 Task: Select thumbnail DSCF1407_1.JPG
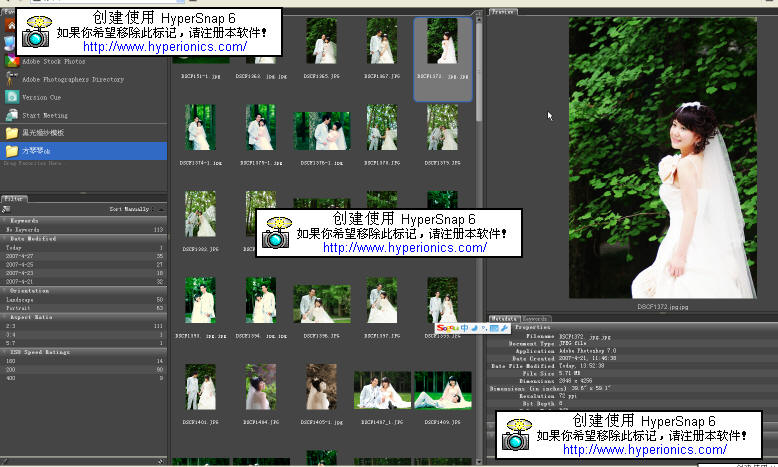pyautogui.click(x=382, y=390)
